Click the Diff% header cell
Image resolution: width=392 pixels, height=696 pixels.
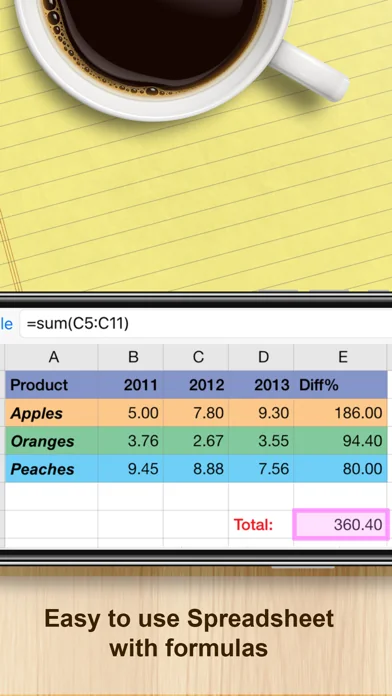[341, 385]
